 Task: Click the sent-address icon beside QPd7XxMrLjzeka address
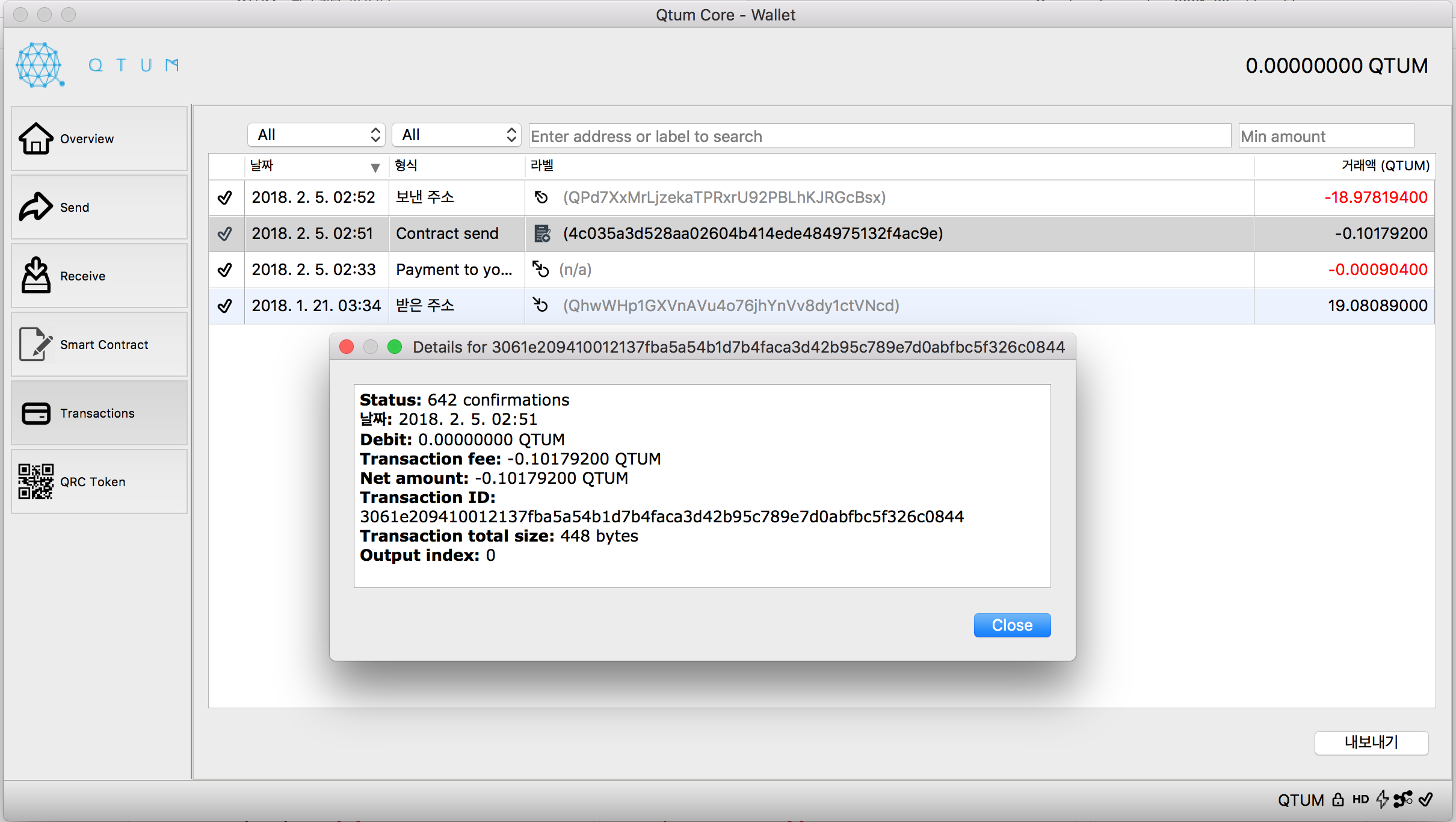click(541, 197)
